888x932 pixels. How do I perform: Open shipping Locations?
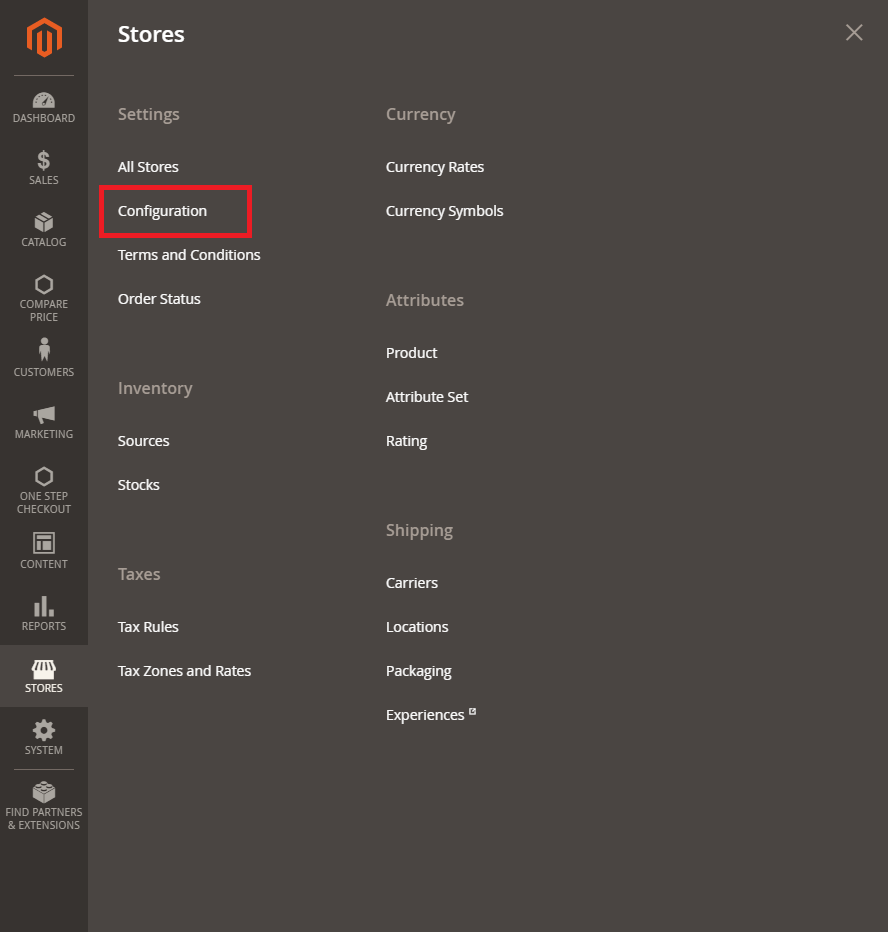point(417,627)
